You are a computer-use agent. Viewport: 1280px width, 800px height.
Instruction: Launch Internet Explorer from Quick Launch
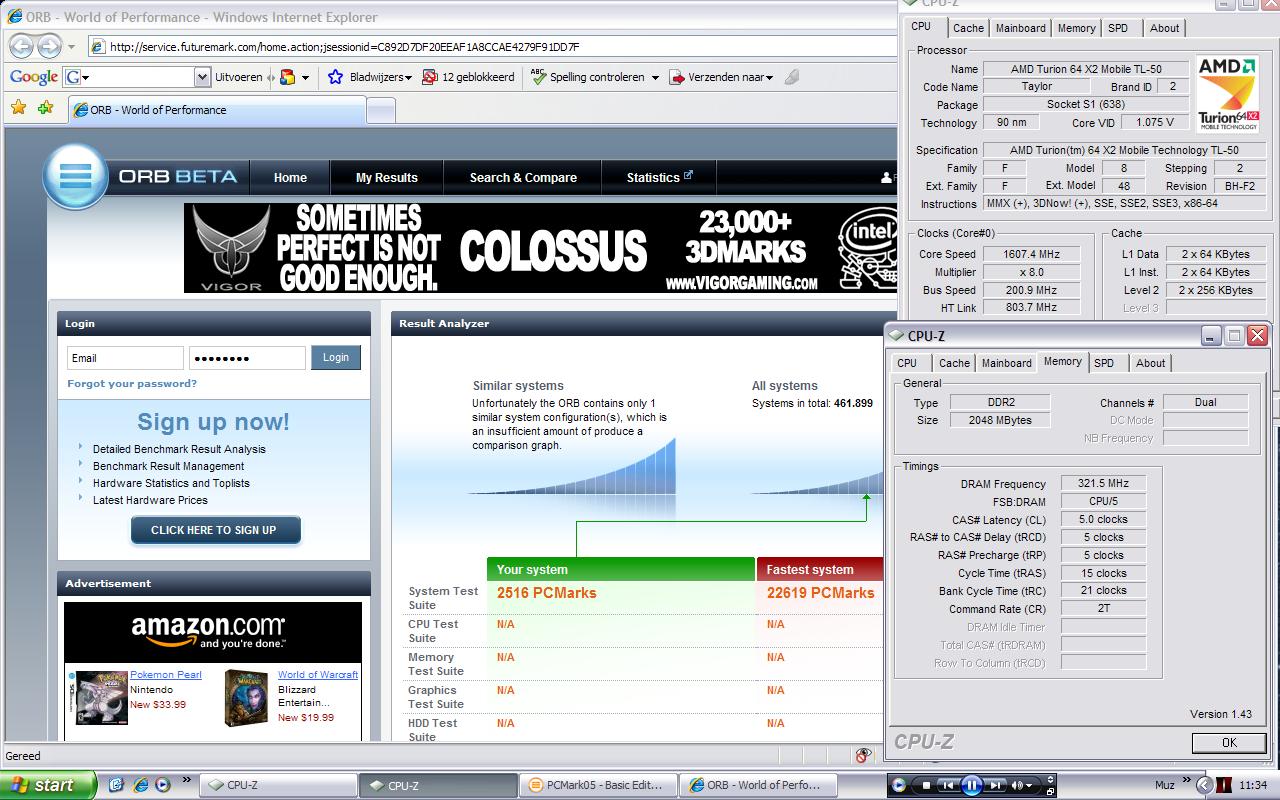click(x=140, y=785)
